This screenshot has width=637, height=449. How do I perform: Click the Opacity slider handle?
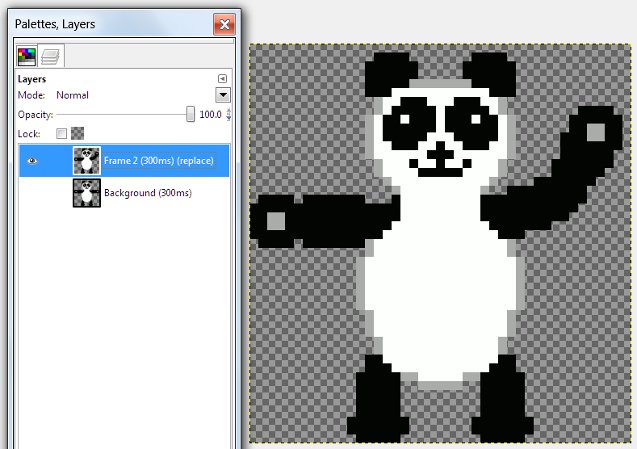point(190,115)
